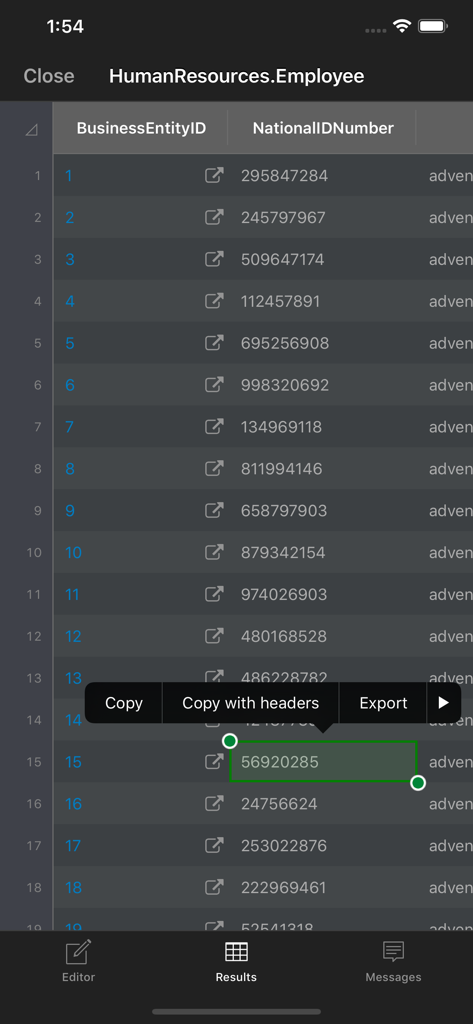The height and width of the screenshot is (1024, 473).
Task: Open the external link icon for row 16
Action: [214, 803]
